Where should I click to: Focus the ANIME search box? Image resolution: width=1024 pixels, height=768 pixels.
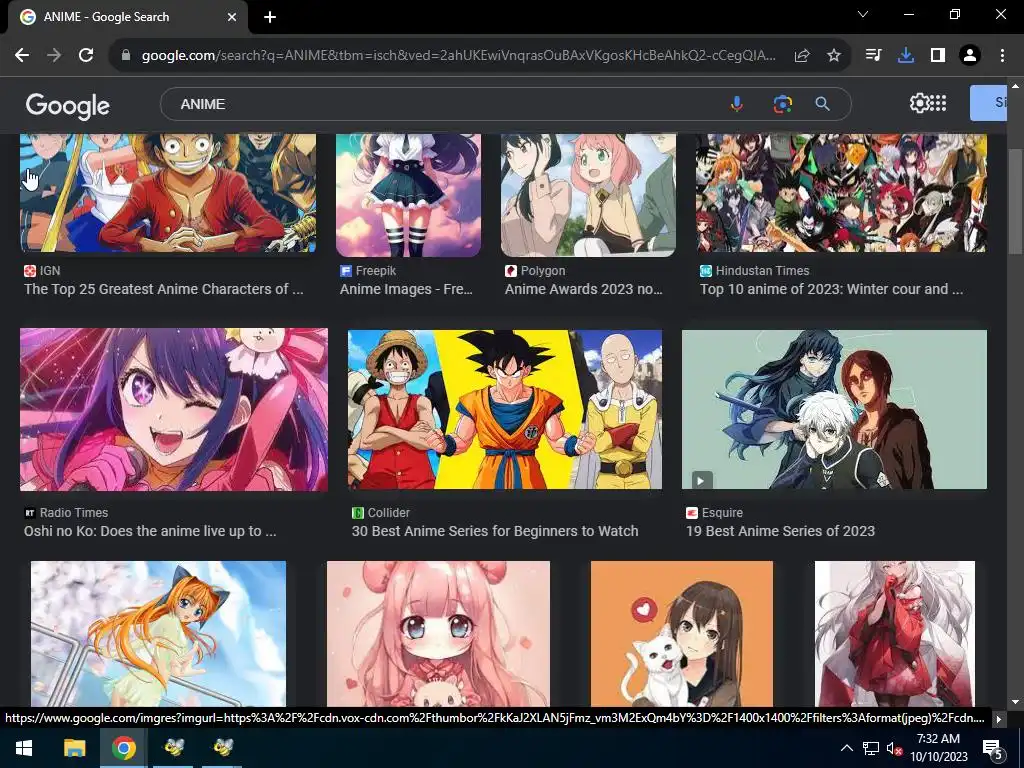tap(444, 104)
